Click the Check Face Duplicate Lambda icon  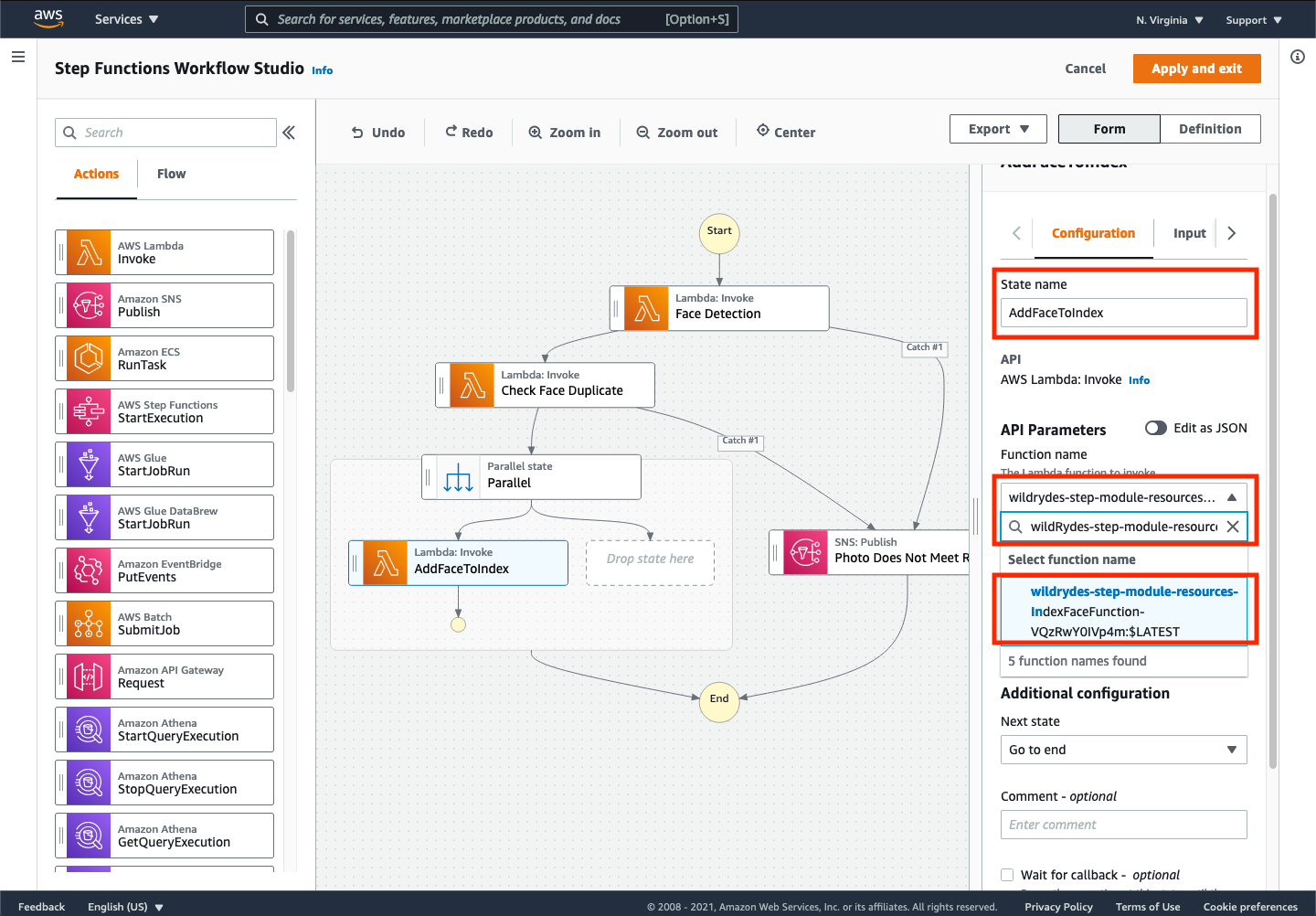click(x=472, y=385)
